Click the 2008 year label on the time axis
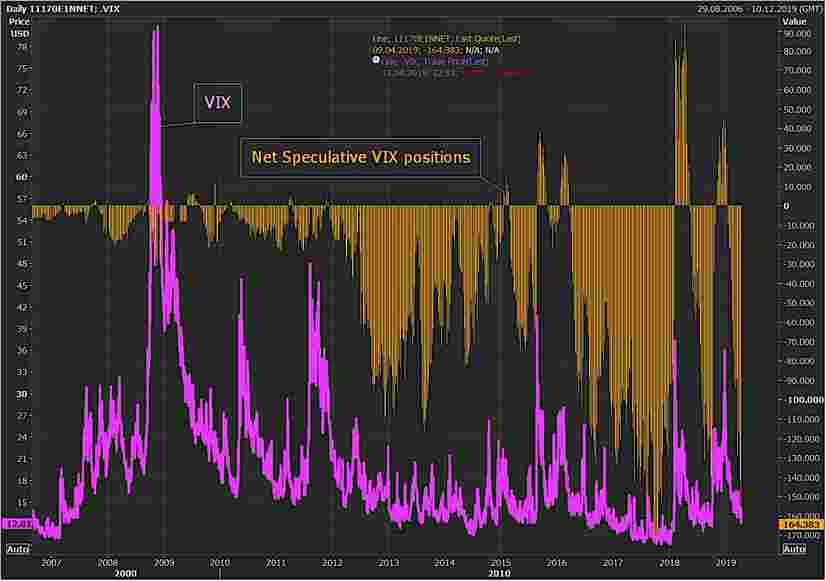826x581 pixels. (x=108, y=564)
